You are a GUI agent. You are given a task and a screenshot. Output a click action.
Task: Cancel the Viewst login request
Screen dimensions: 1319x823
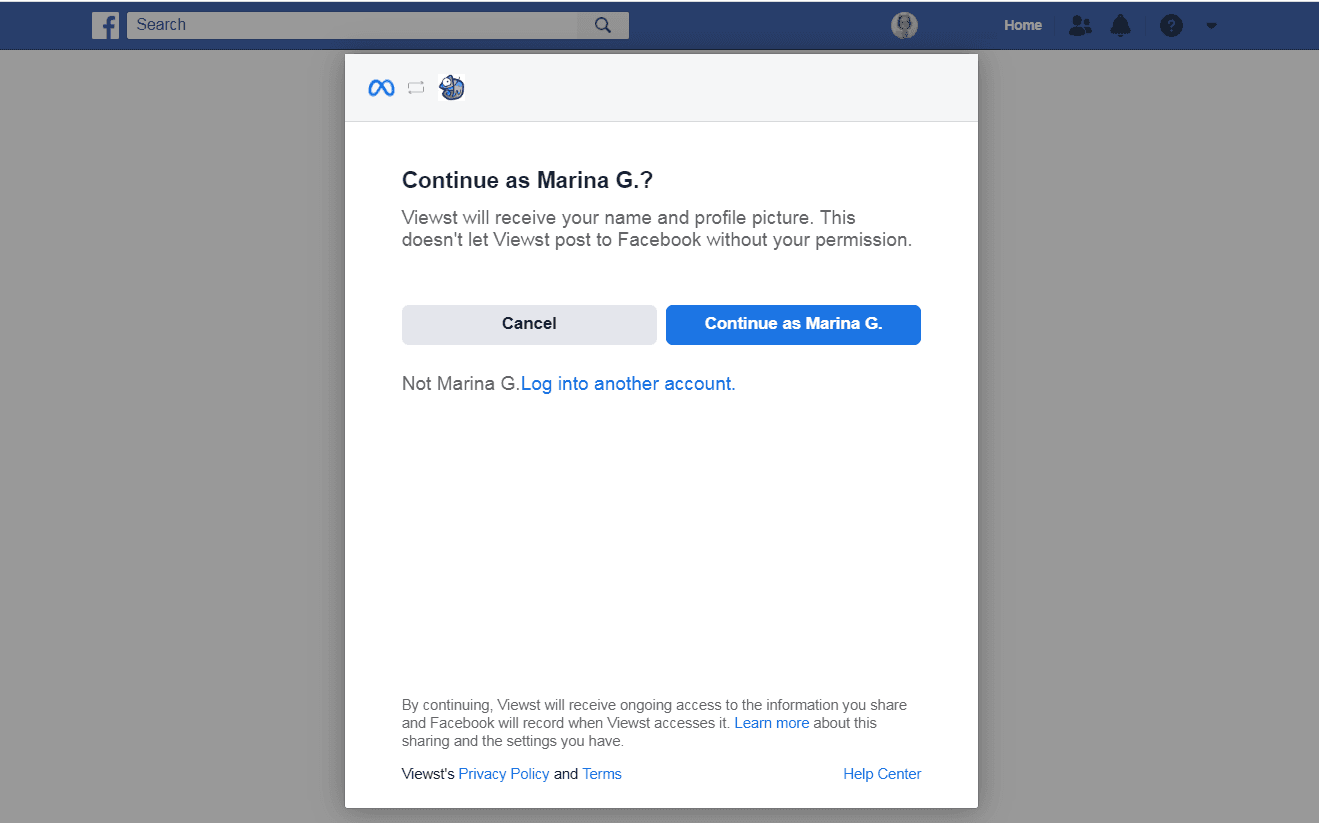pyautogui.click(x=529, y=325)
